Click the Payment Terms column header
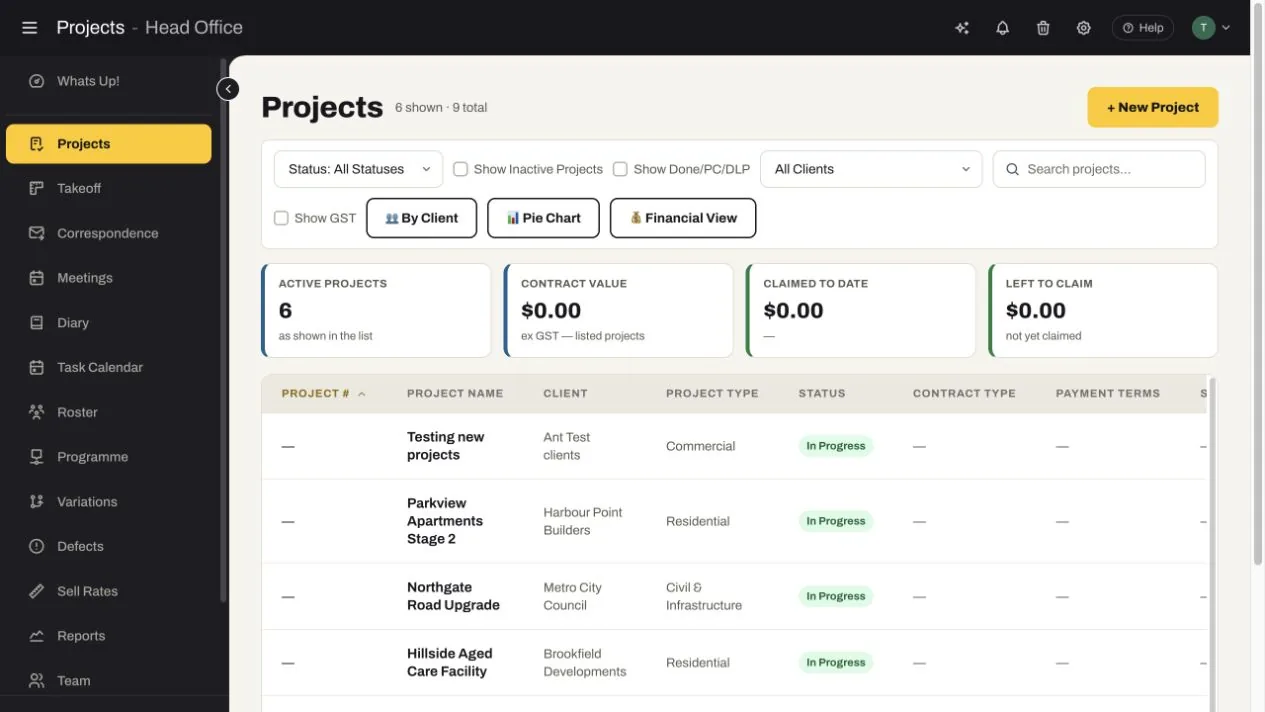Viewport: 1265px width, 712px height. coord(1108,394)
